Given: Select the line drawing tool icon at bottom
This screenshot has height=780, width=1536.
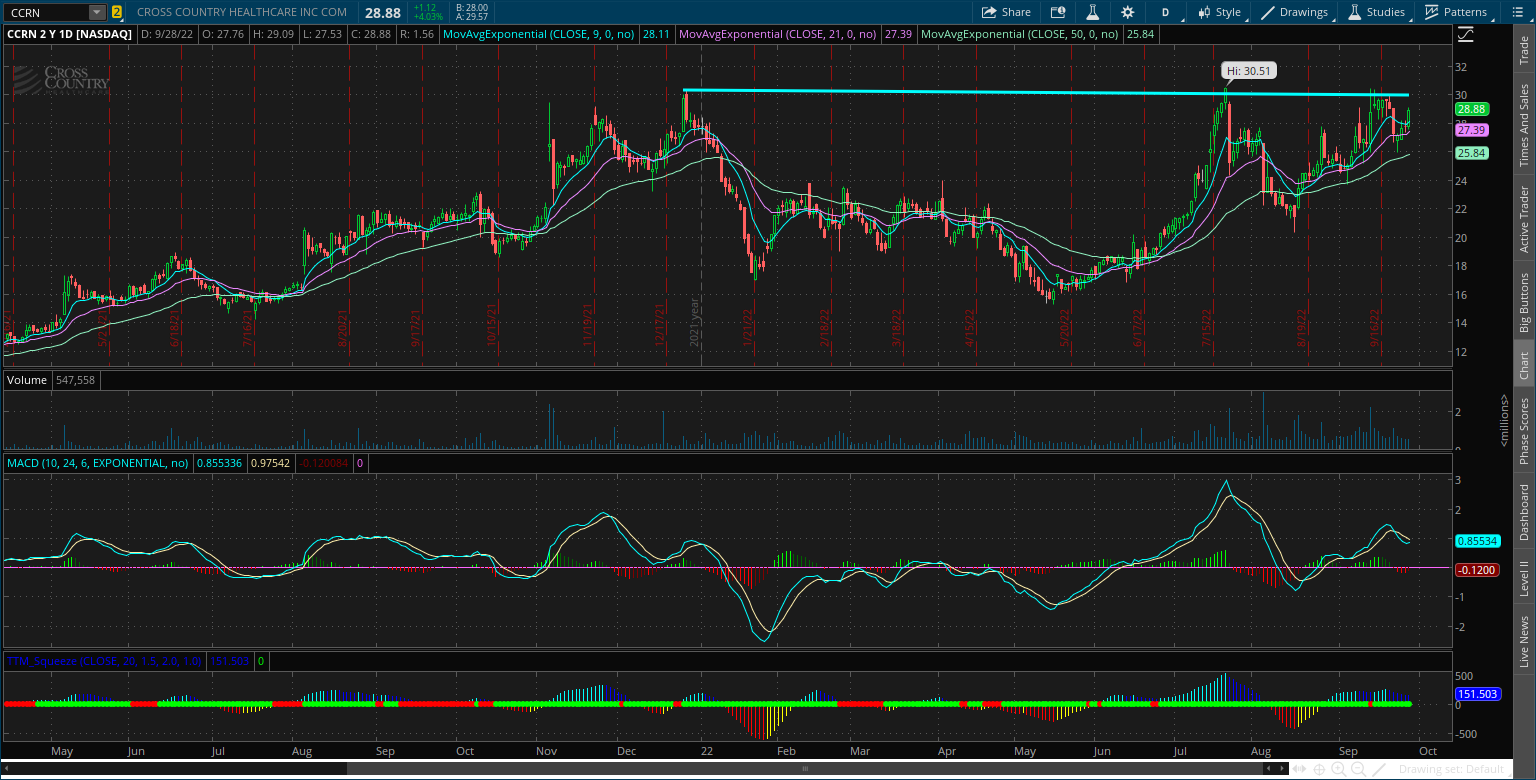Looking at the screenshot, I should coord(1379,769).
